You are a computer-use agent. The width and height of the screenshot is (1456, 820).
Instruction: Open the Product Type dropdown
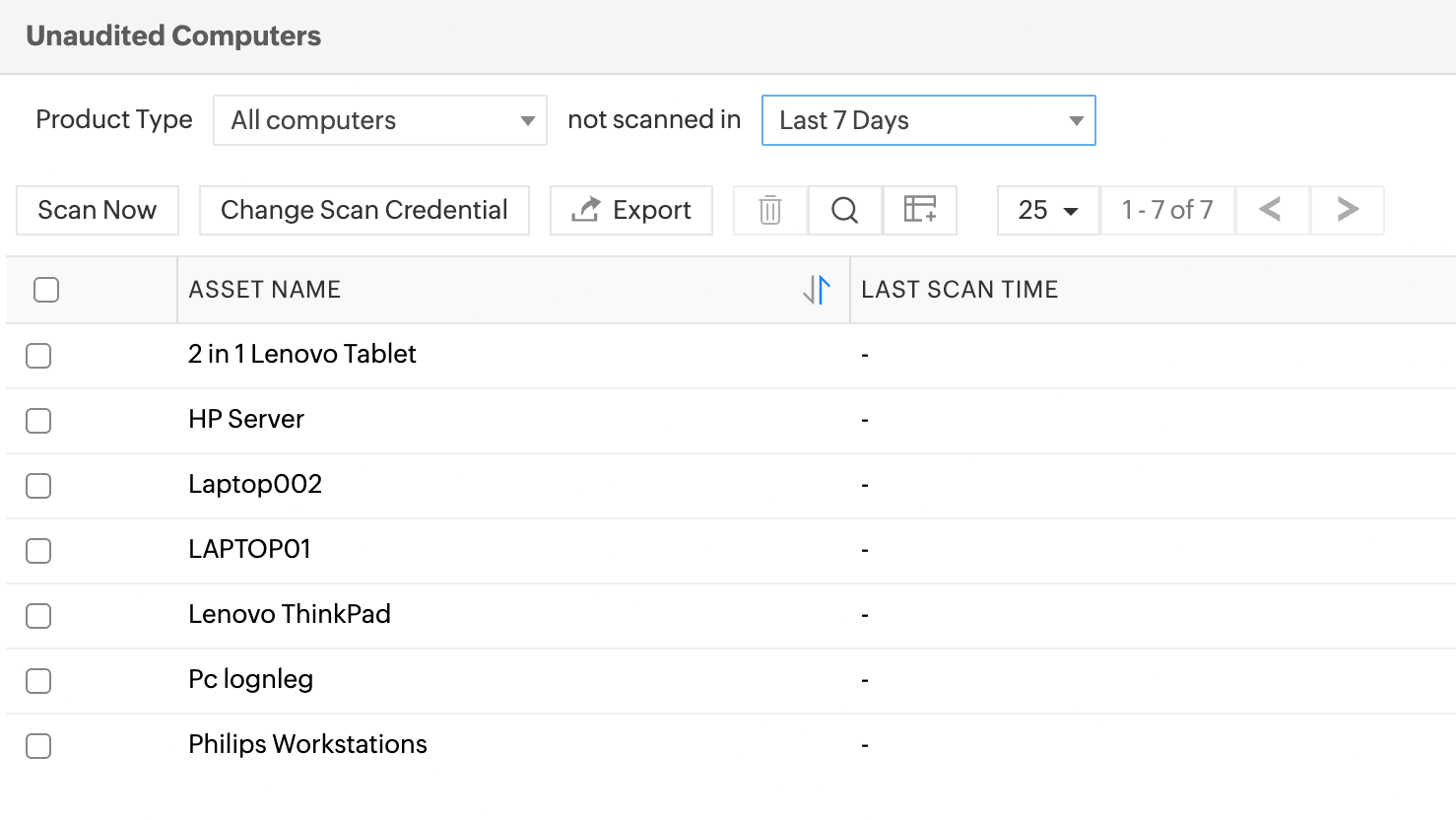(x=380, y=120)
